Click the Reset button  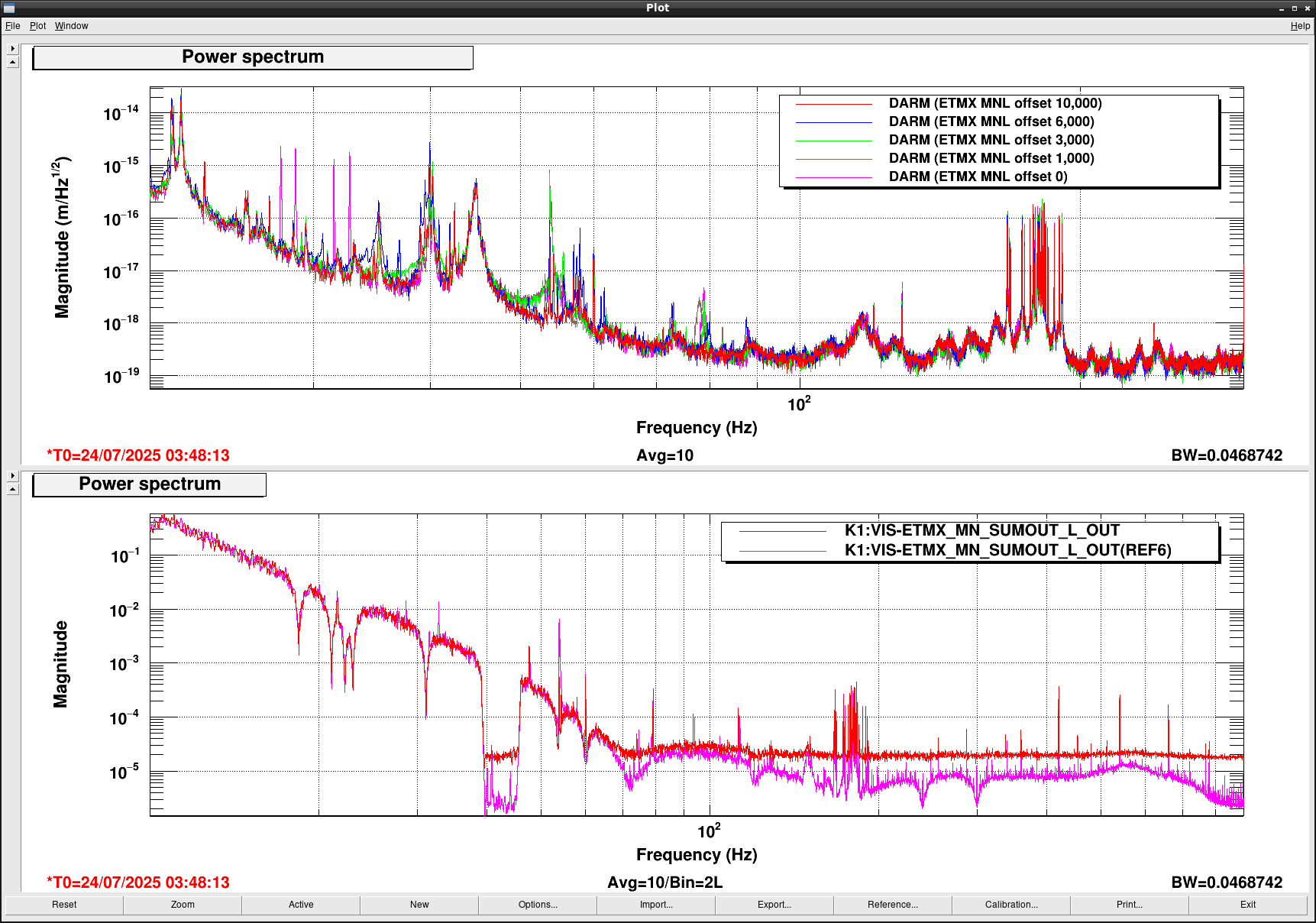click(64, 905)
